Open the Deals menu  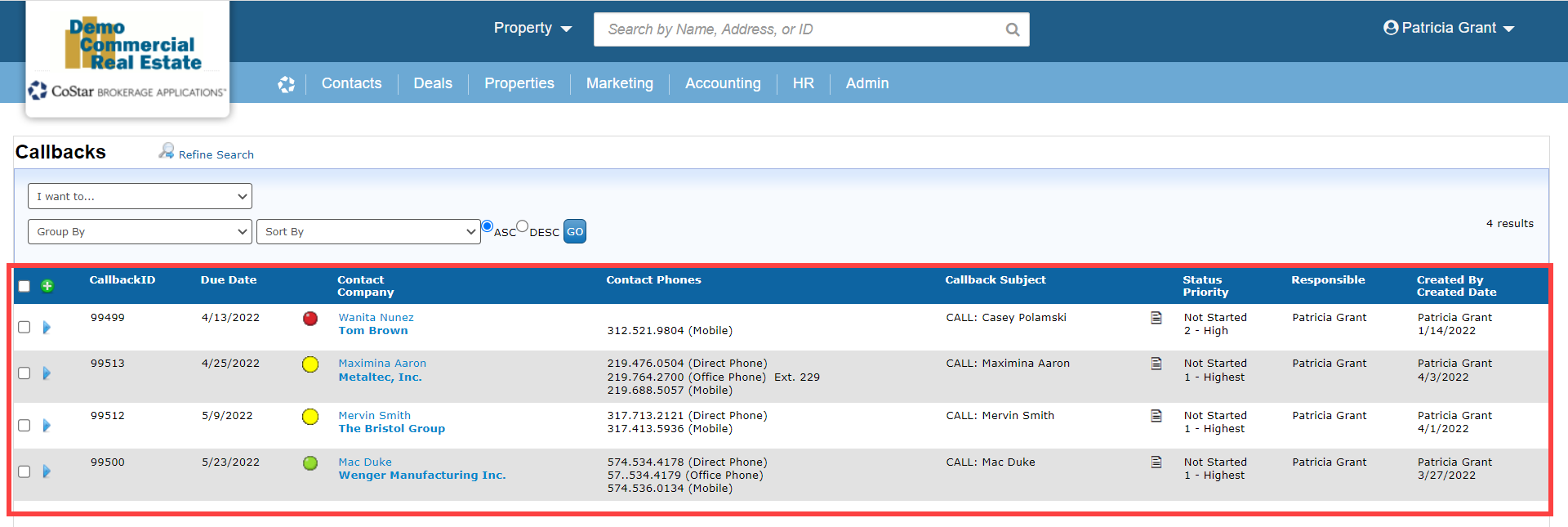tap(433, 83)
